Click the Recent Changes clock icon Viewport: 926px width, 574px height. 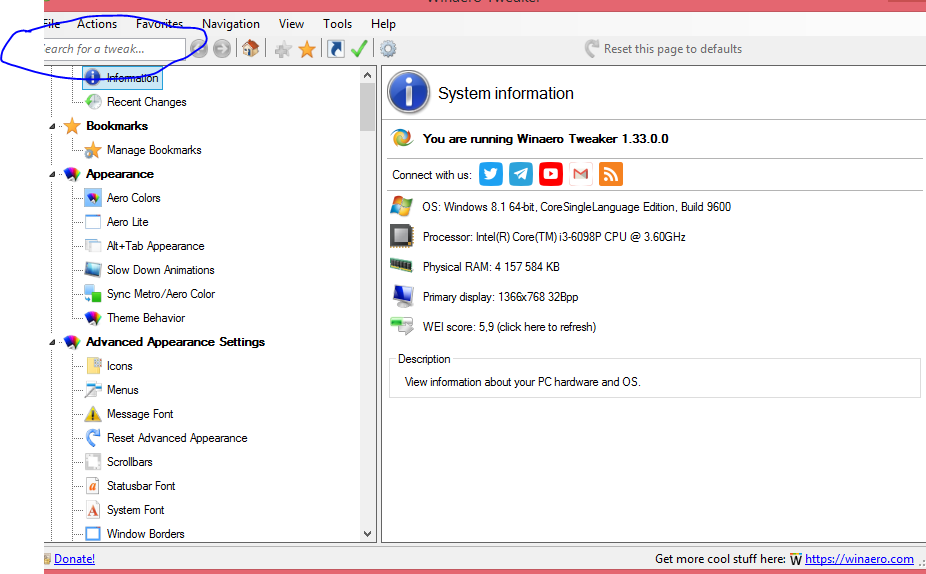click(x=93, y=102)
